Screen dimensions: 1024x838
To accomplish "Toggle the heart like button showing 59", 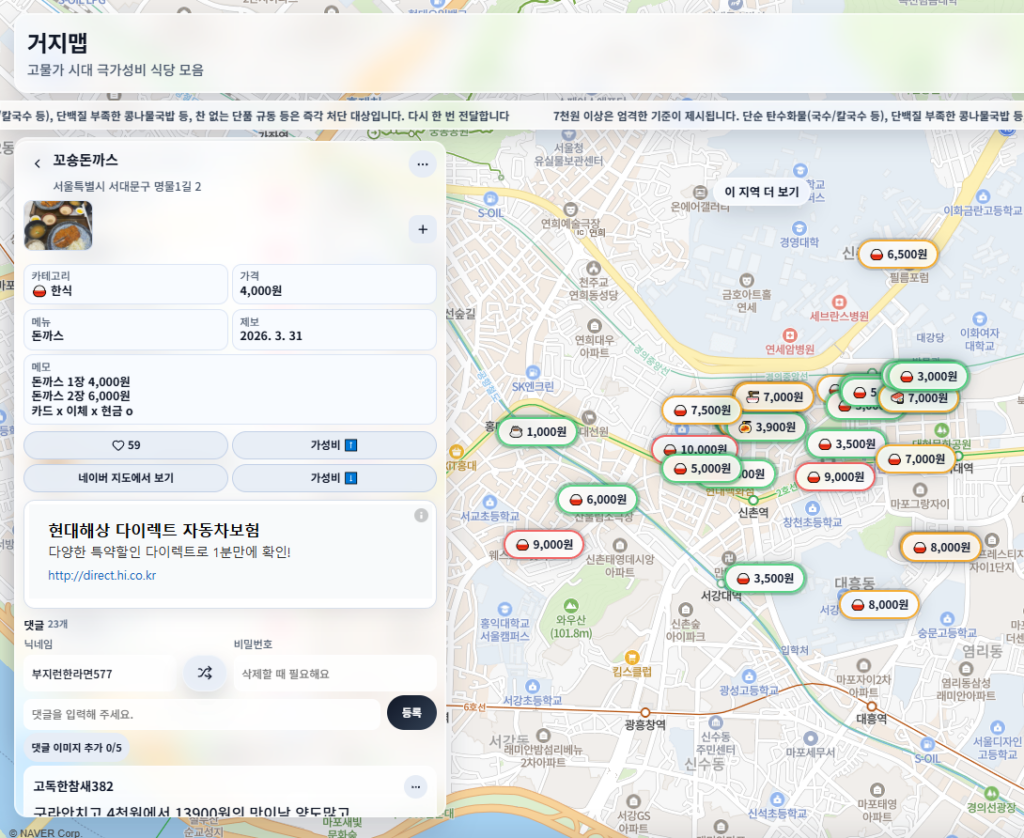I will coord(126,445).
